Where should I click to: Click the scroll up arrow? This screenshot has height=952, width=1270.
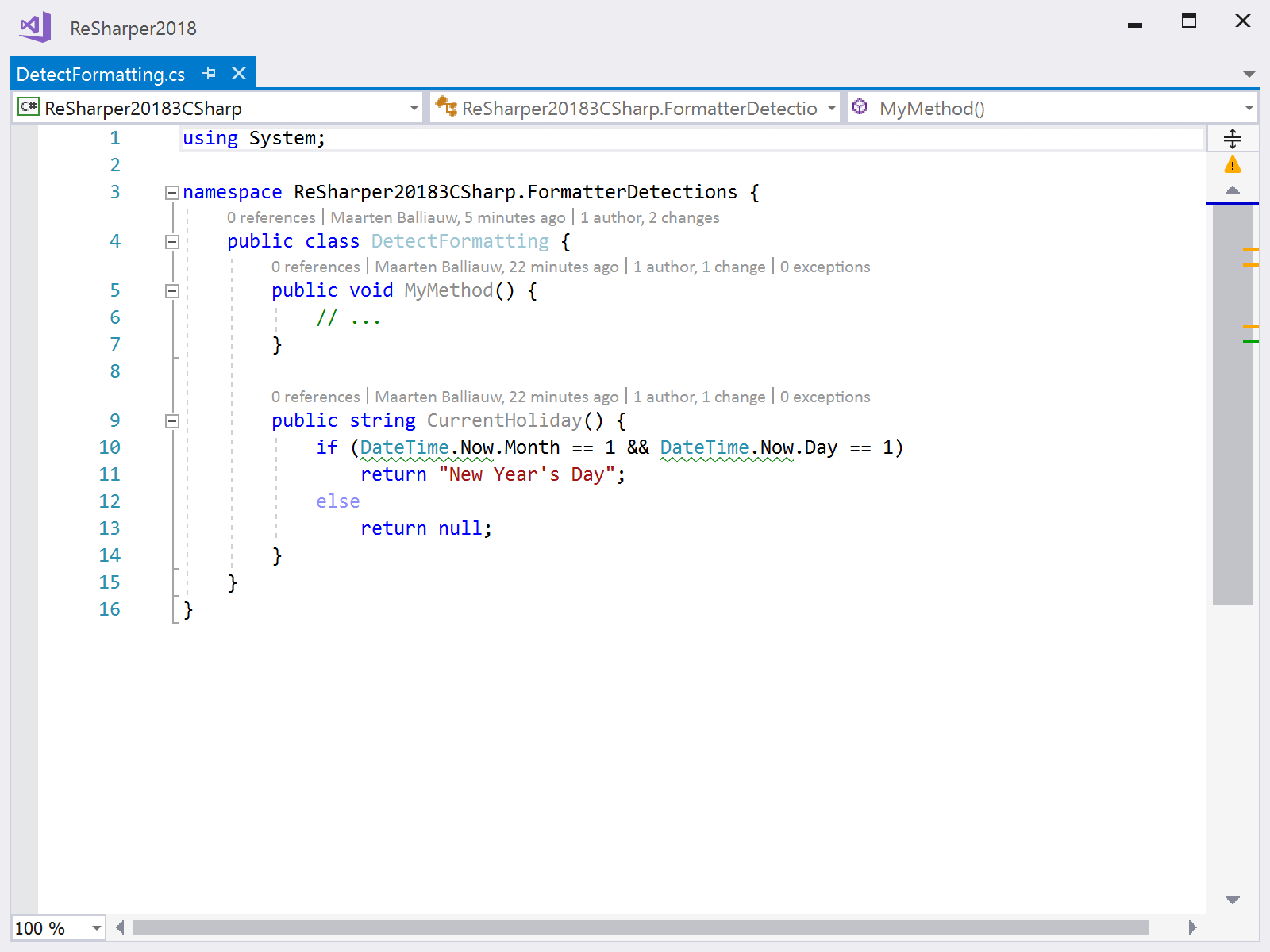tap(1233, 190)
